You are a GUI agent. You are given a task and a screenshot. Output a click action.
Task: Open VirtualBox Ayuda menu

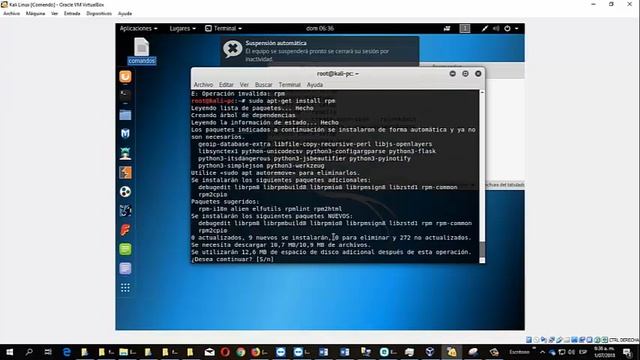(125, 13)
